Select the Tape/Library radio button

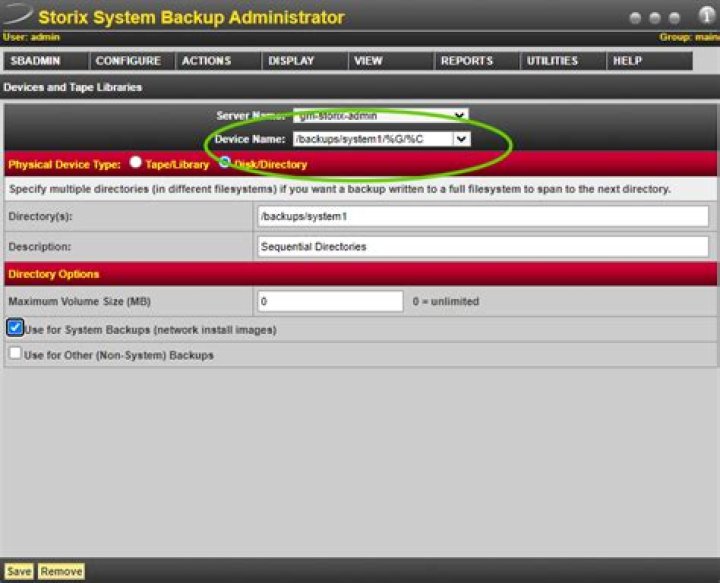135,162
